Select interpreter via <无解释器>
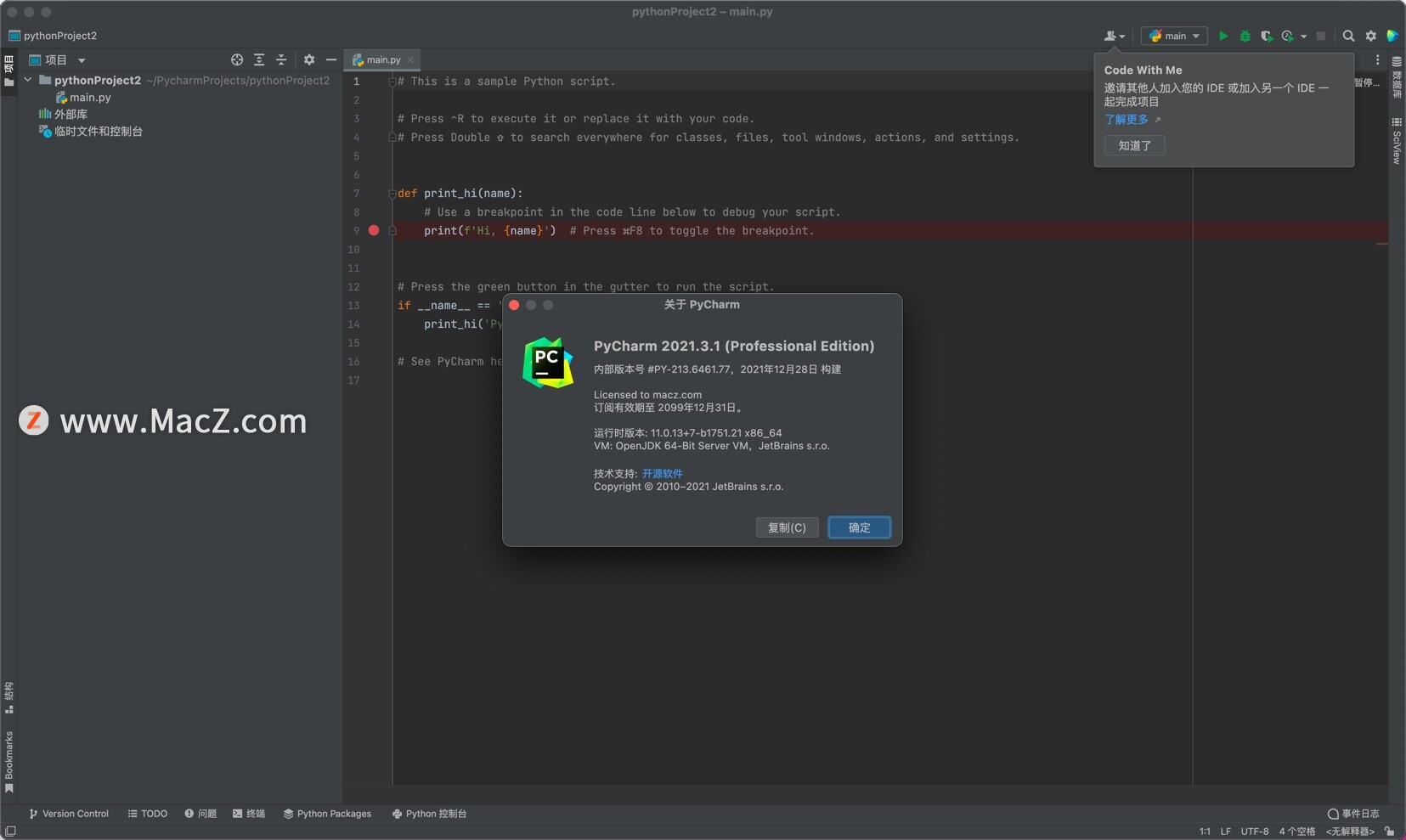This screenshot has height=840, width=1406. (x=1350, y=832)
